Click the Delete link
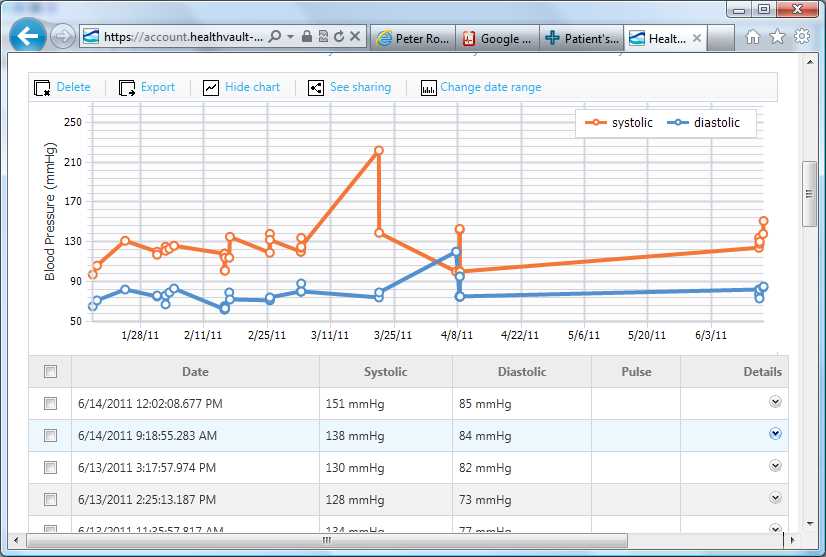The image size is (826, 557). click(x=73, y=87)
